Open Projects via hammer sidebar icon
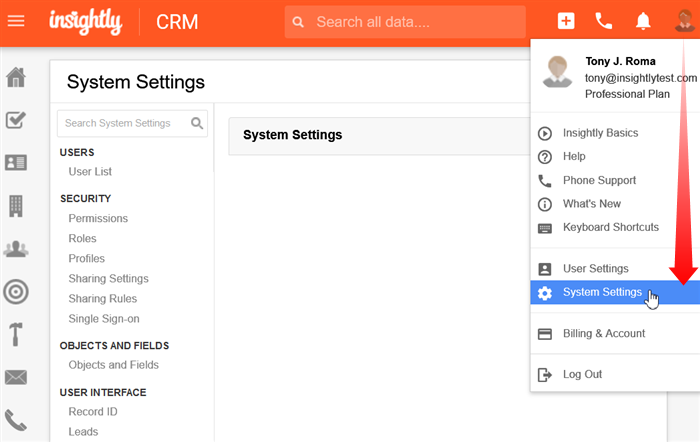Screen dimensions: 700x442 (x=16, y=334)
